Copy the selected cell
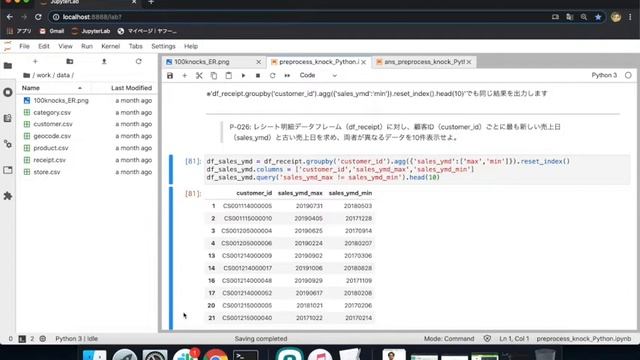 [x=214, y=76]
